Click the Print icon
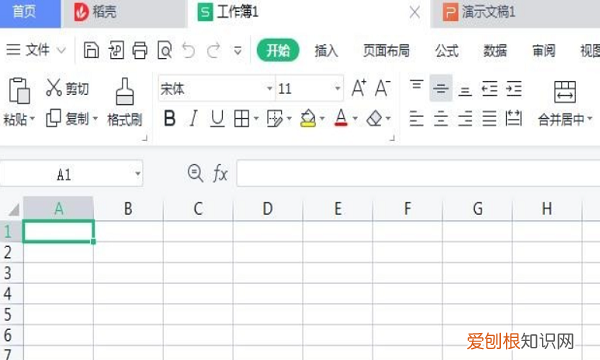The image size is (600, 360). (140, 50)
